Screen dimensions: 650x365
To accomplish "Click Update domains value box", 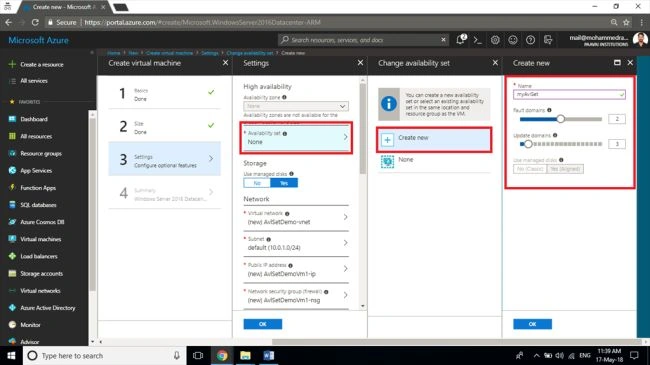I will click(617, 144).
